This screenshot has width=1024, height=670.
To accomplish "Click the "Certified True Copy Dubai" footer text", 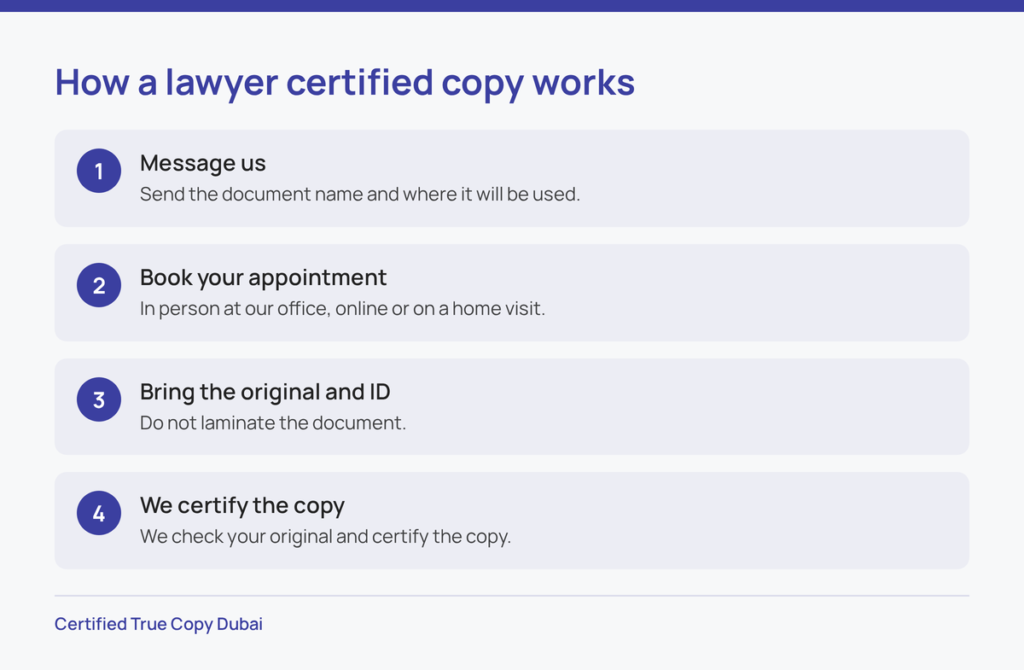I will pos(159,624).
